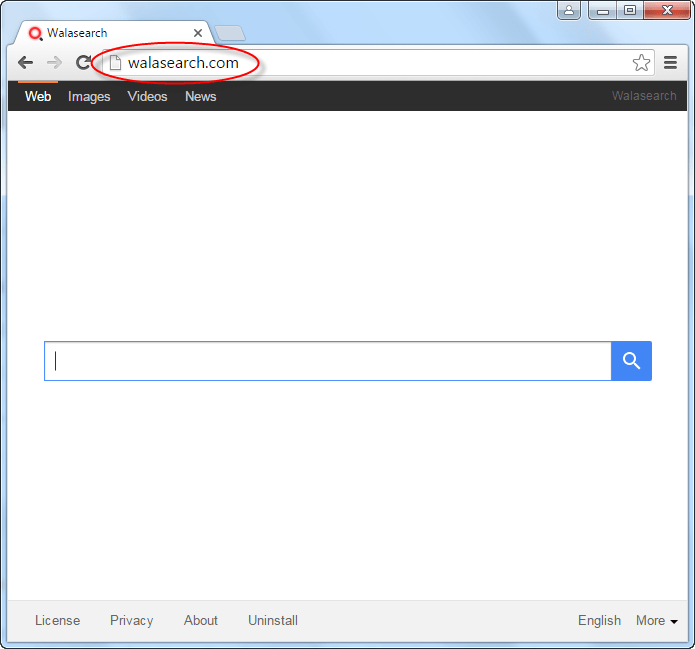Click the Walasearch label in the dark bar
695x649 pixels.
644,96
